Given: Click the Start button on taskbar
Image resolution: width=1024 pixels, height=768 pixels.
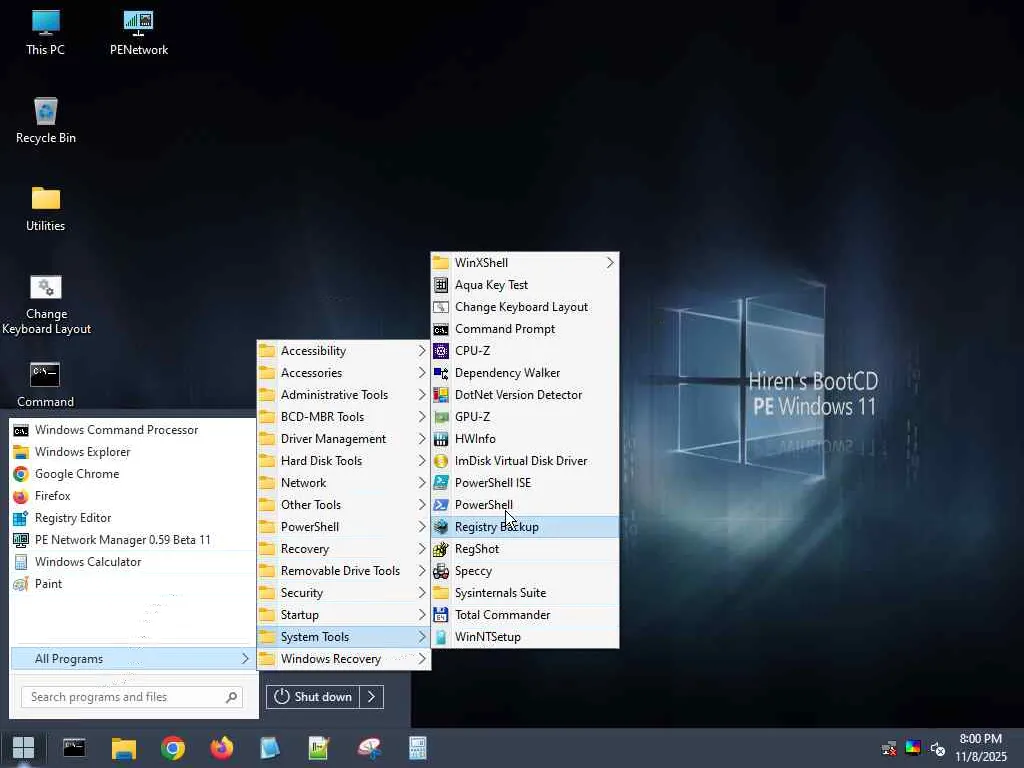Looking at the screenshot, I should [x=24, y=748].
